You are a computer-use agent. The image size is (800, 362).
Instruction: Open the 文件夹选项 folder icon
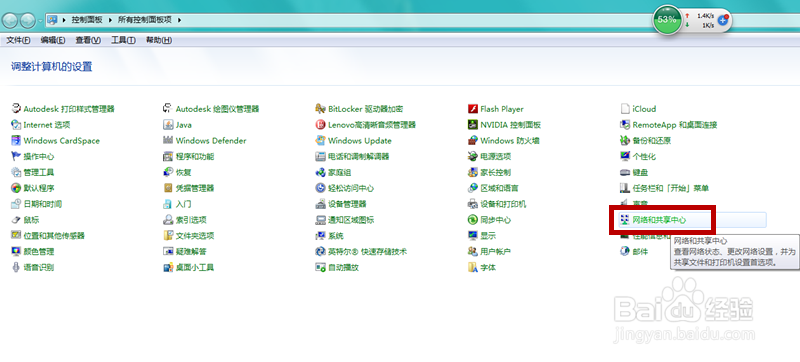click(x=168, y=236)
